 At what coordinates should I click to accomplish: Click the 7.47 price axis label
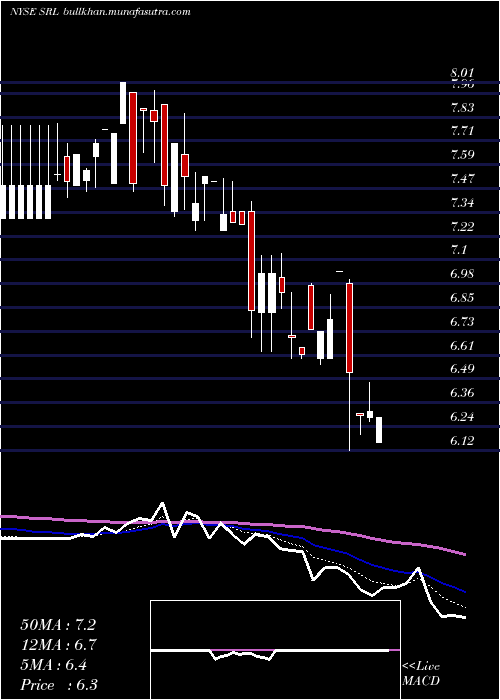(462, 179)
